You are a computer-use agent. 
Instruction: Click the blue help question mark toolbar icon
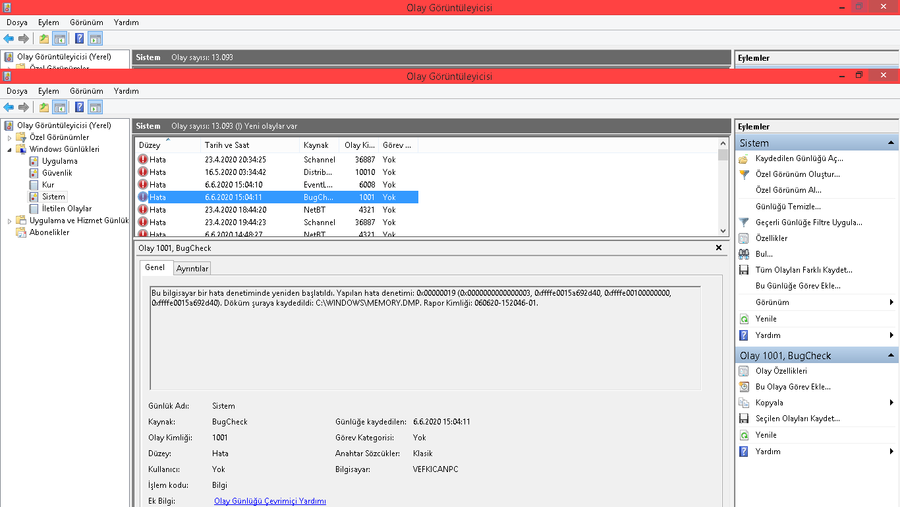tap(79, 107)
